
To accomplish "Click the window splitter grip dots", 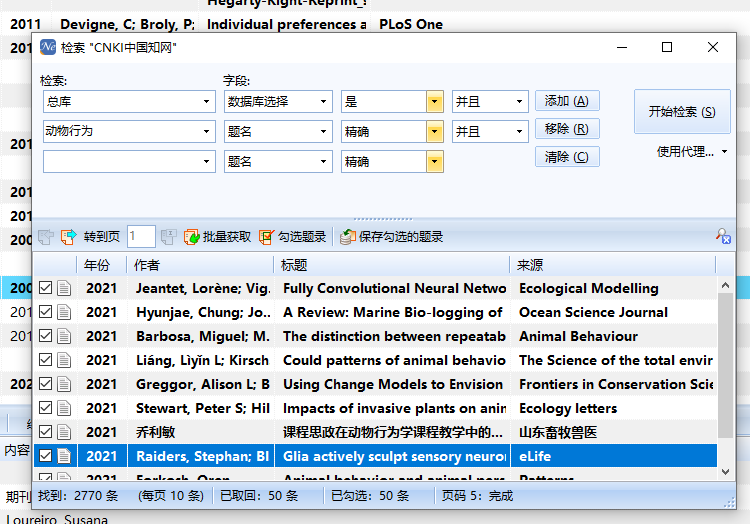I will (383, 219).
